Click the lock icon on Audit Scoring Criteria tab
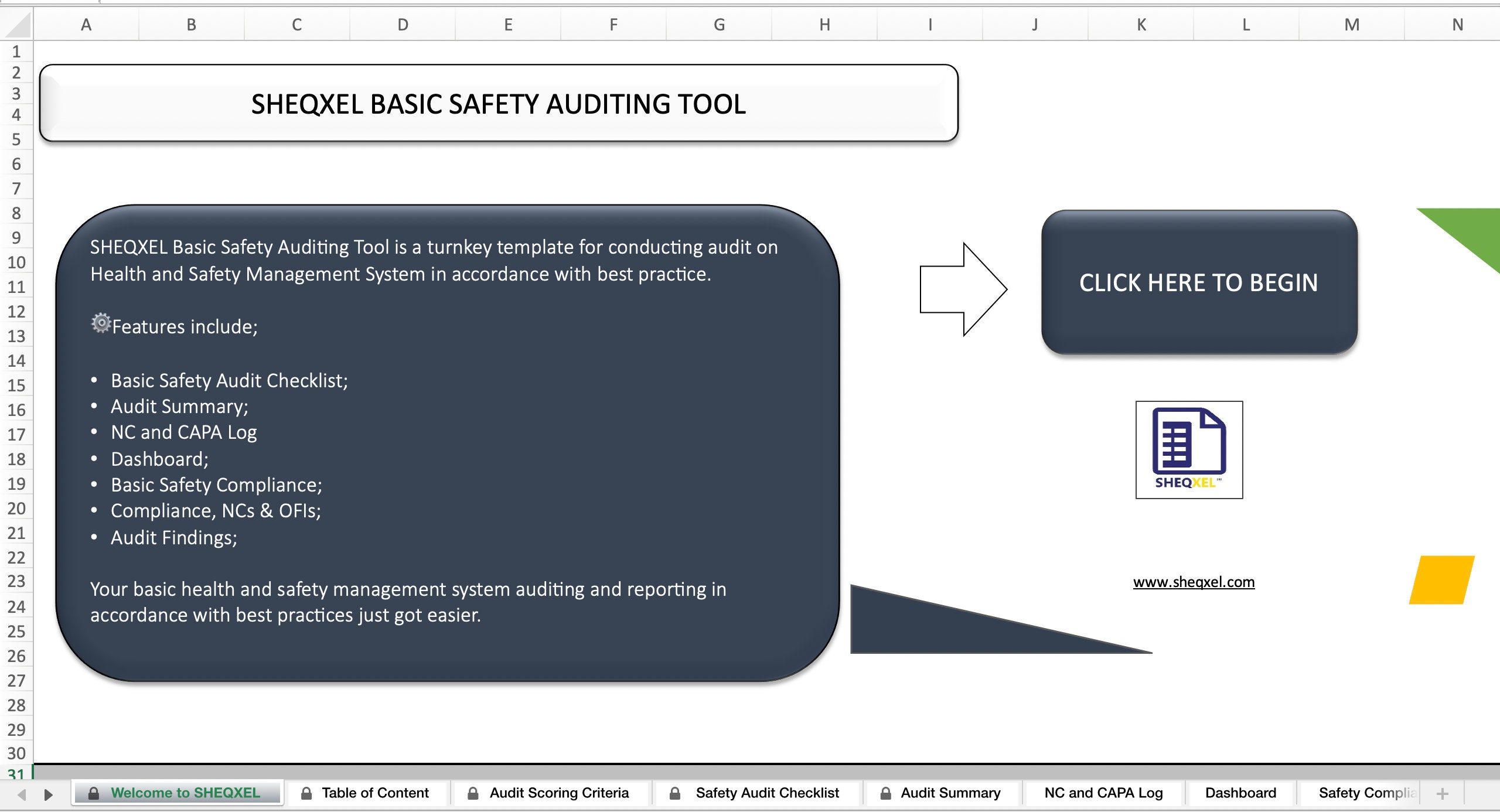The height and width of the screenshot is (812, 1500). tap(473, 793)
